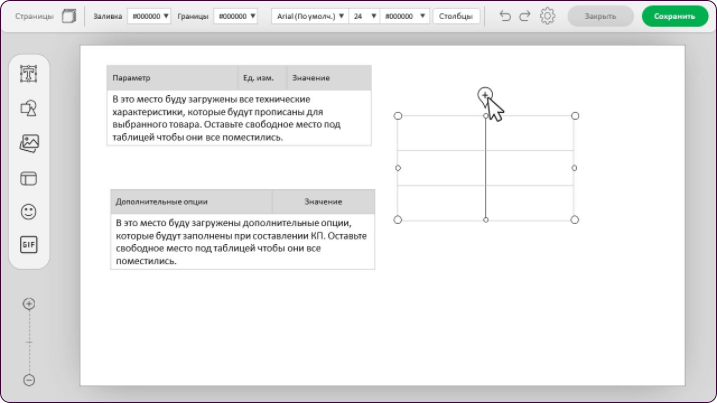The height and width of the screenshot is (403, 717).
Task: Open the Images tool in sidebar
Action: 29,143
